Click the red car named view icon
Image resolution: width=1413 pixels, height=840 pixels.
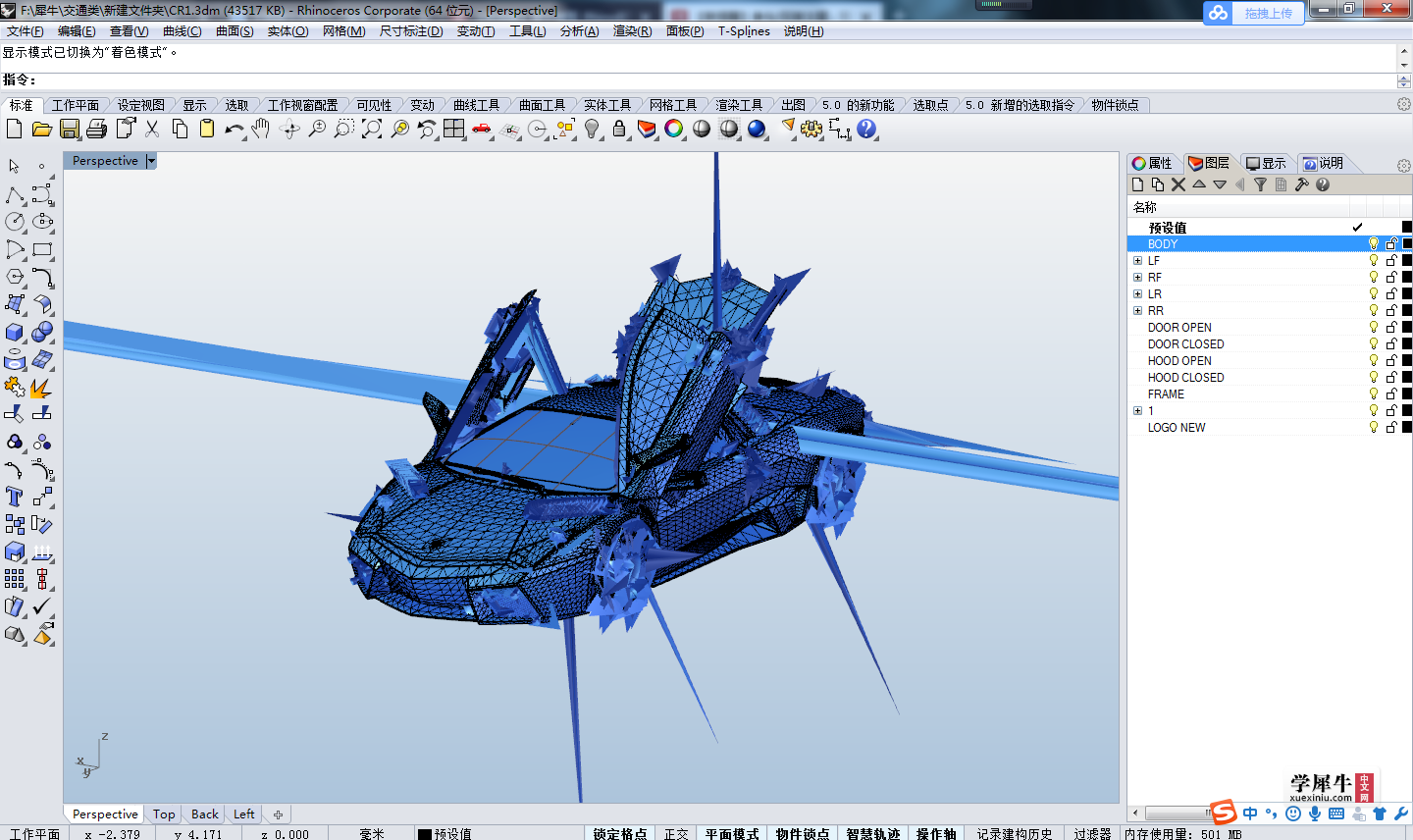pyautogui.click(x=482, y=129)
